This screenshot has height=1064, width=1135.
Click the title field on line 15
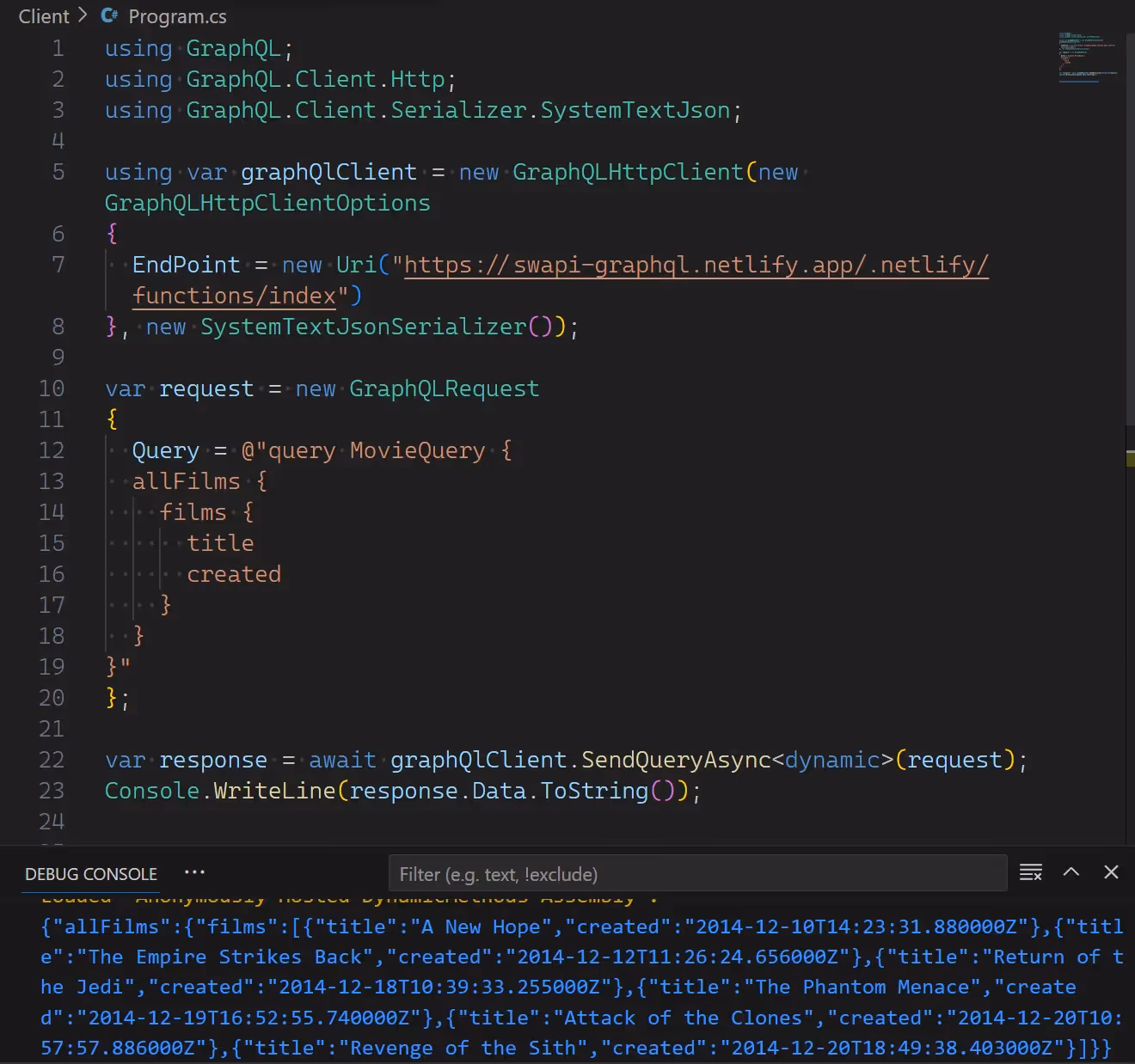tap(220, 542)
